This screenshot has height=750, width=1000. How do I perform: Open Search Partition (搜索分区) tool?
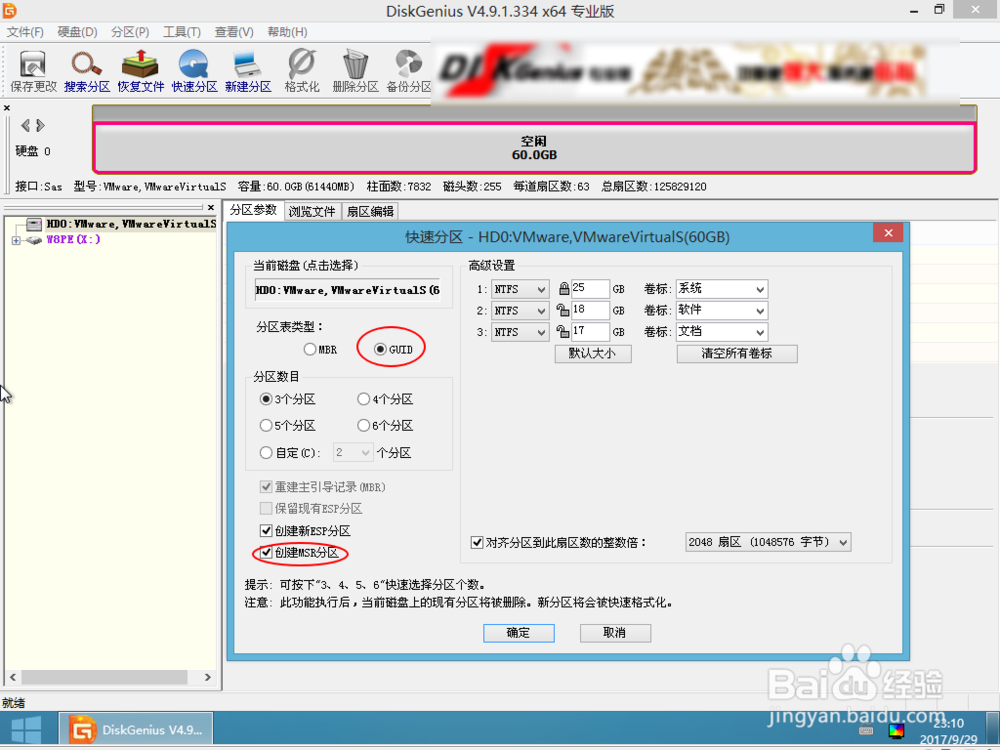pyautogui.click(x=87, y=71)
